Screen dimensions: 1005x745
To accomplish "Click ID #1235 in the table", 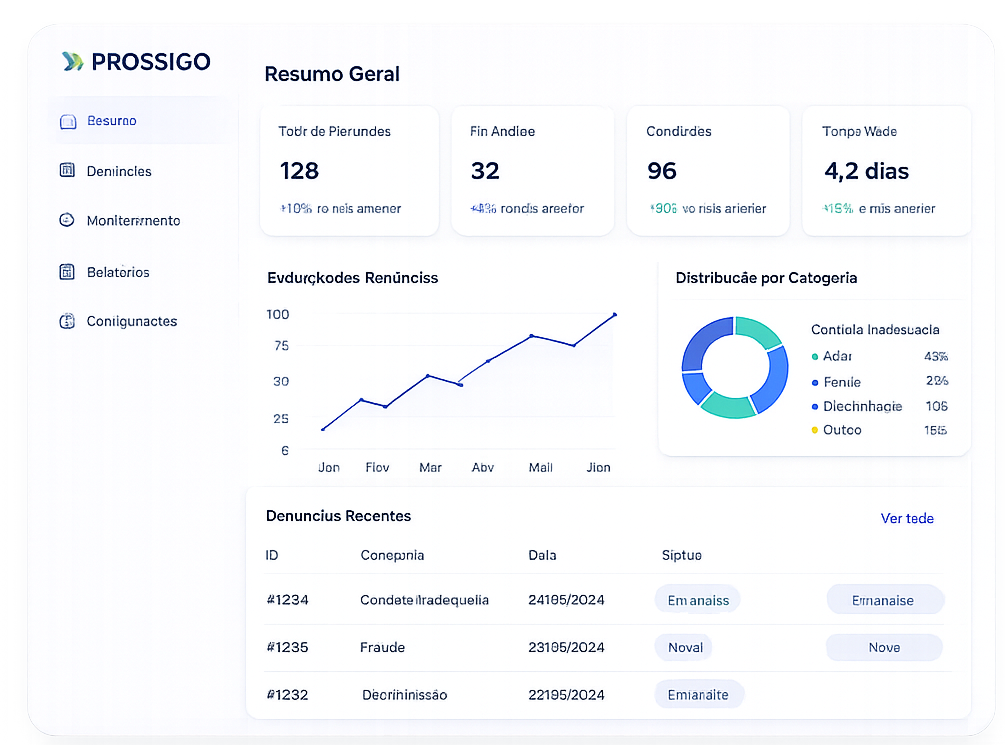I will point(287,648).
